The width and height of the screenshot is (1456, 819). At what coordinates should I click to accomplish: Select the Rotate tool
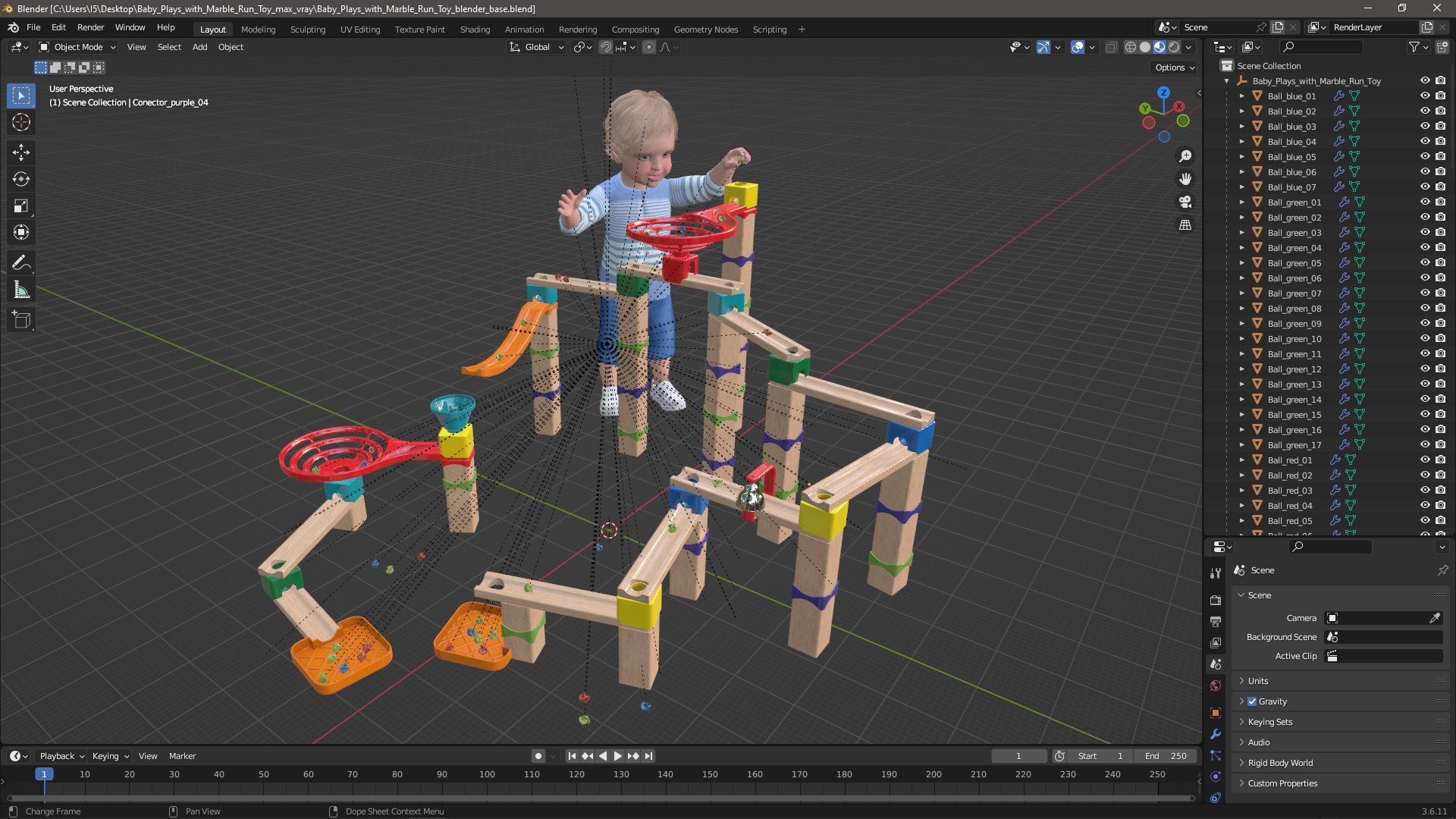tap(20, 179)
